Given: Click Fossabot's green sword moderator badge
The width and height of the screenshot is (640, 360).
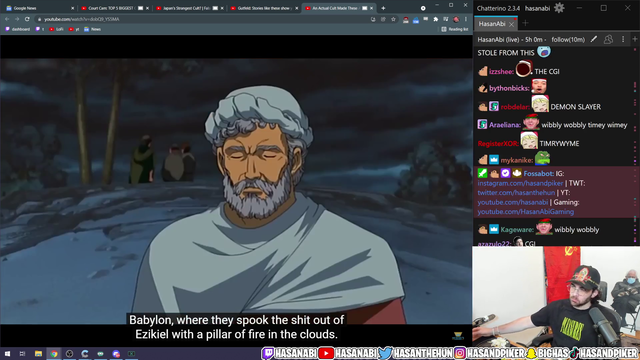Looking at the screenshot, I should [482, 173].
